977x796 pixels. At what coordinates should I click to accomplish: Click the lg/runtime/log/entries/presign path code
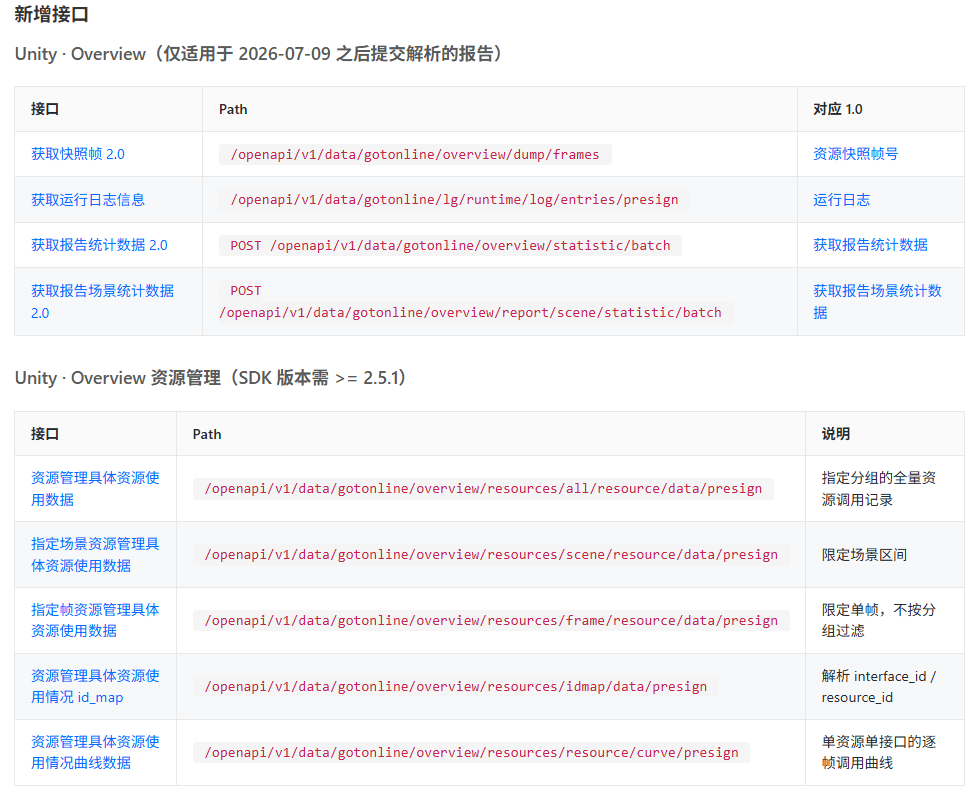pyautogui.click(x=454, y=199)
